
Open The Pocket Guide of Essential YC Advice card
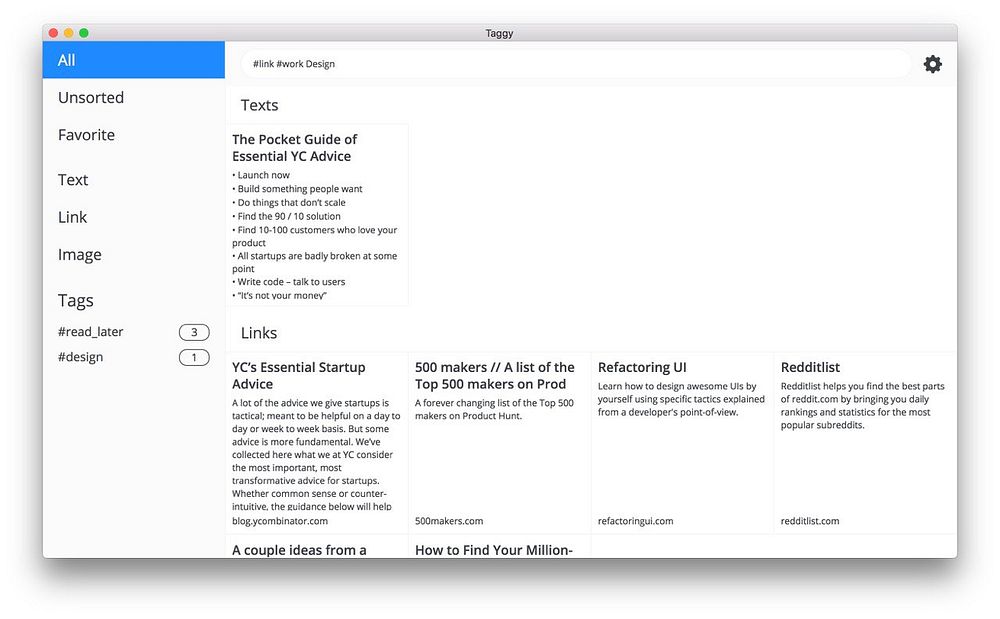click(x=317, y=215)
